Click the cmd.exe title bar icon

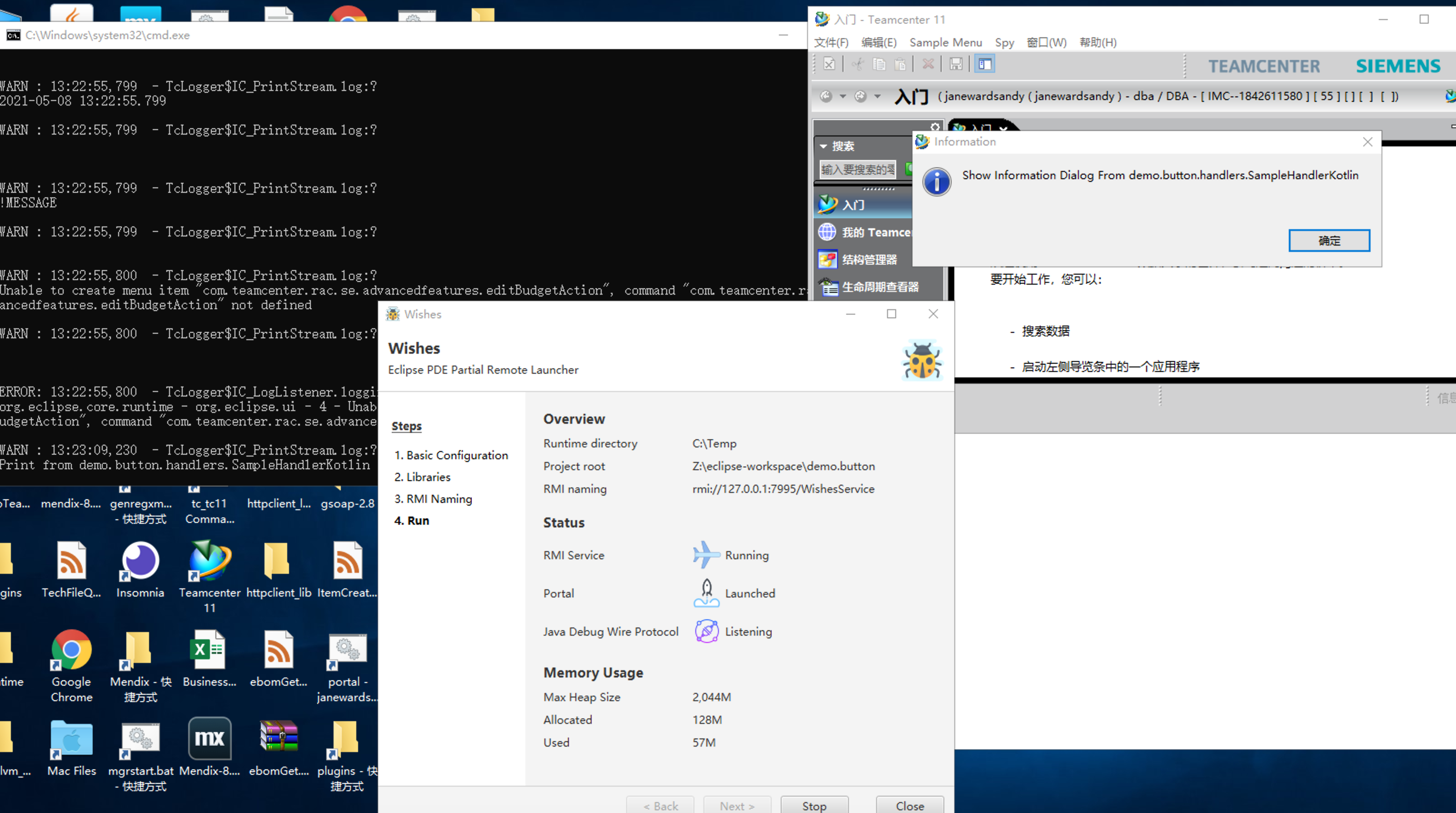(x=13, y=35)
